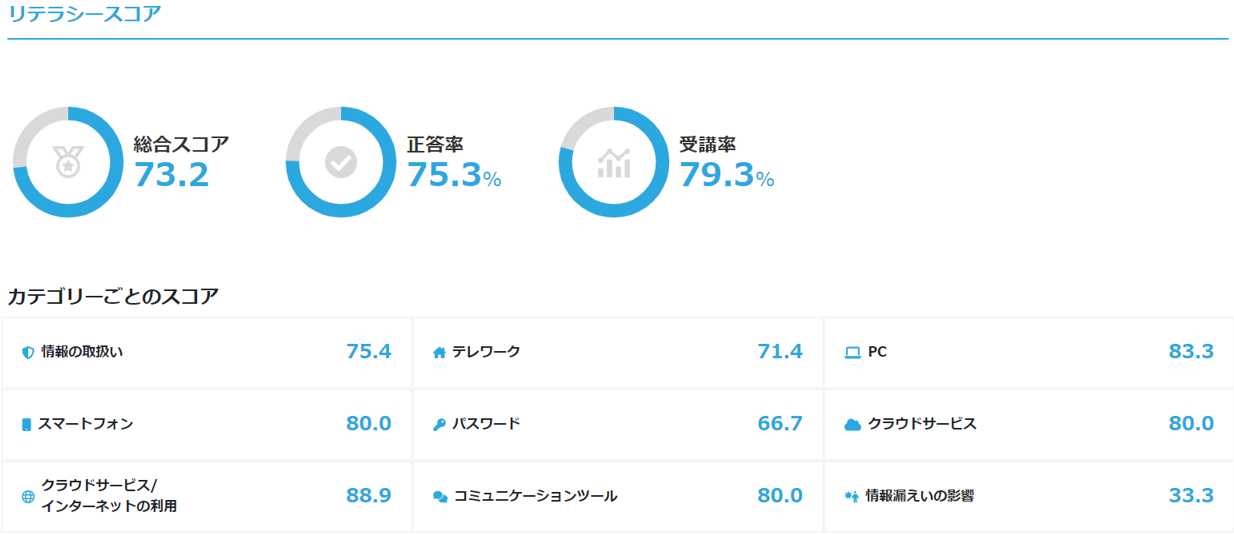Click the chat bubbles icon beside コミュニケーションツール

point(440,496)
